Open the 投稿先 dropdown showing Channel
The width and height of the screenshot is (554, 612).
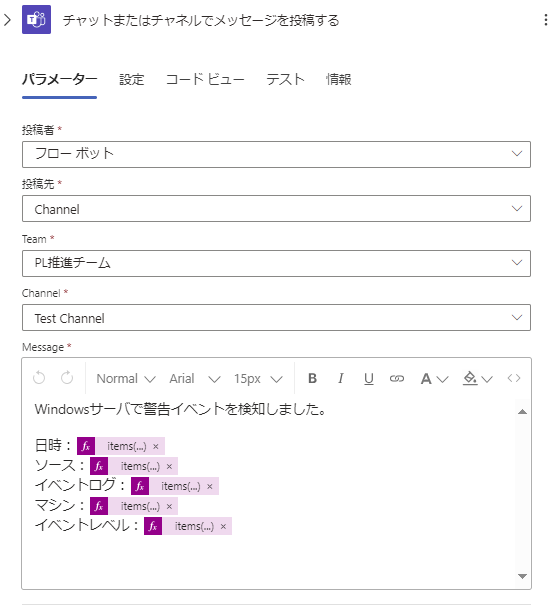[x=276, y=208]
